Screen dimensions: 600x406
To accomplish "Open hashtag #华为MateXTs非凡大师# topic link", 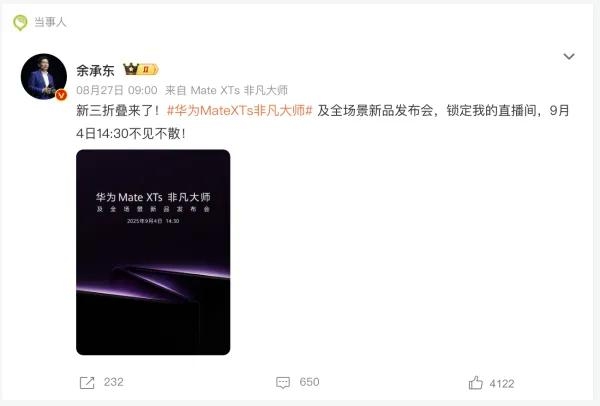I will click(240, 111).
